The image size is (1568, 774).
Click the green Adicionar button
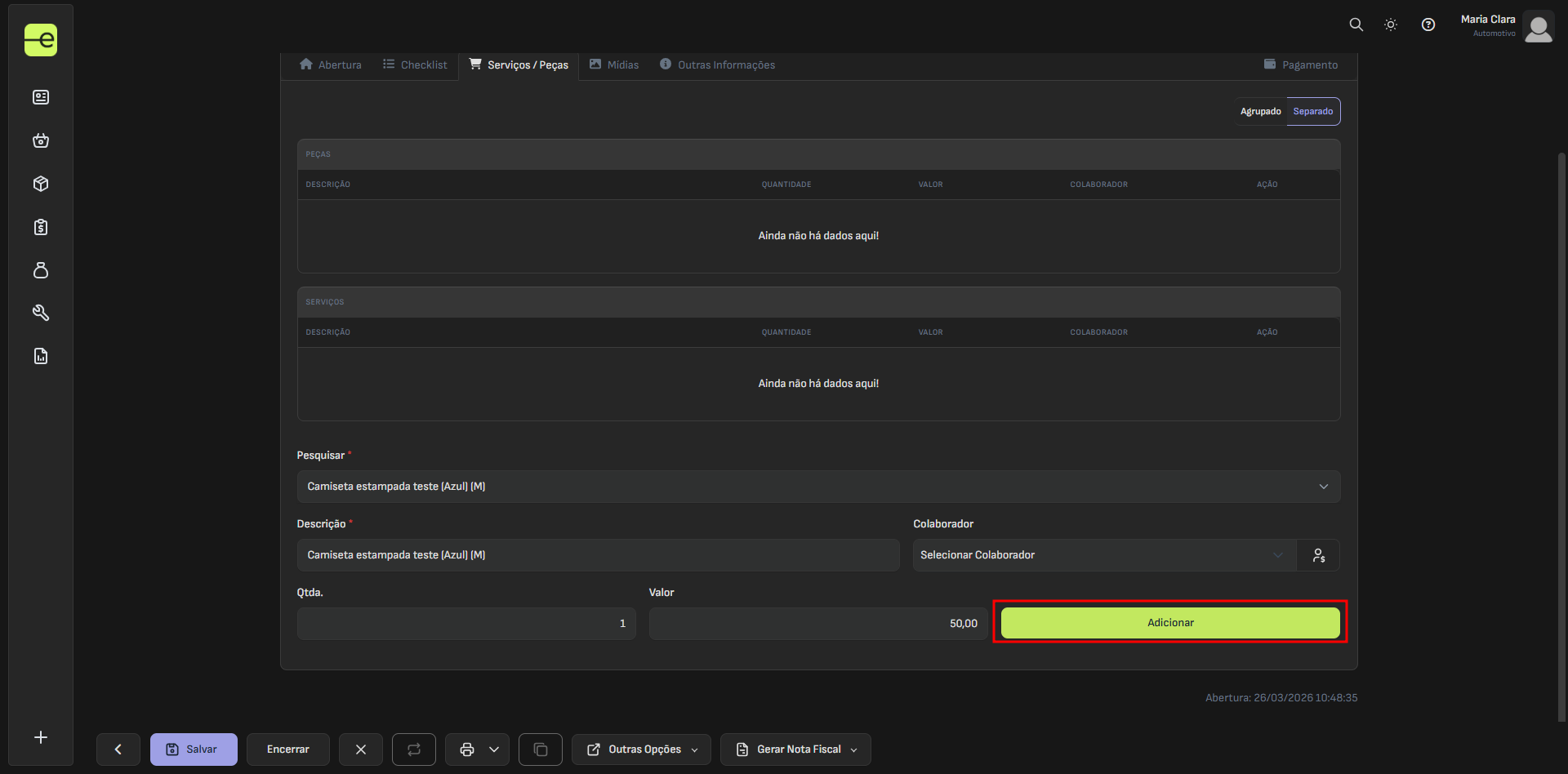tap(1169, 623)
